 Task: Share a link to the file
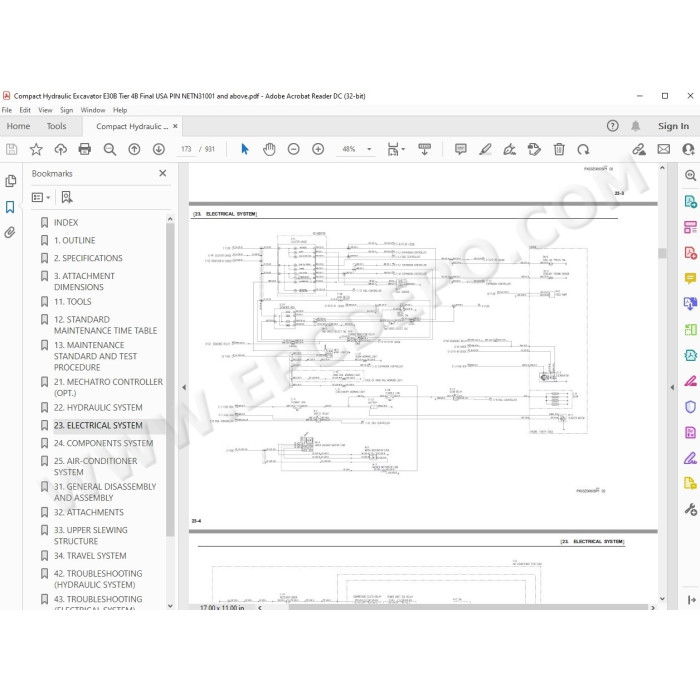tap(639, 149)
